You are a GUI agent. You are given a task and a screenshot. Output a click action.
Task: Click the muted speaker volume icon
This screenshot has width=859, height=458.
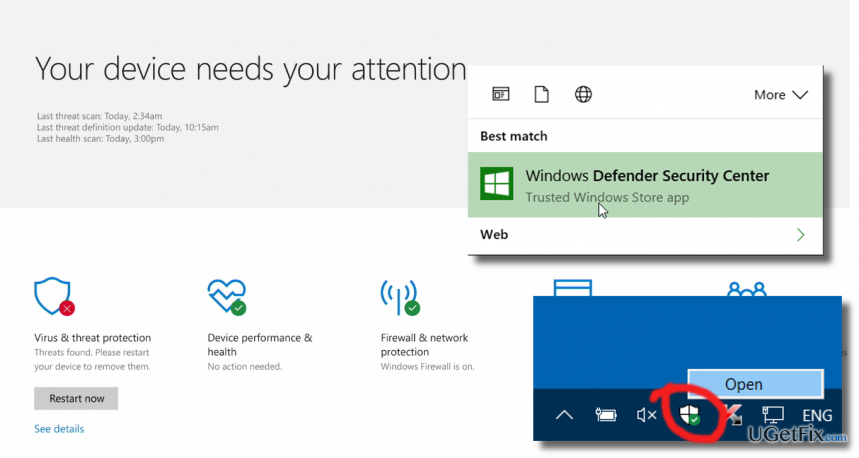(x=646, y=415)
